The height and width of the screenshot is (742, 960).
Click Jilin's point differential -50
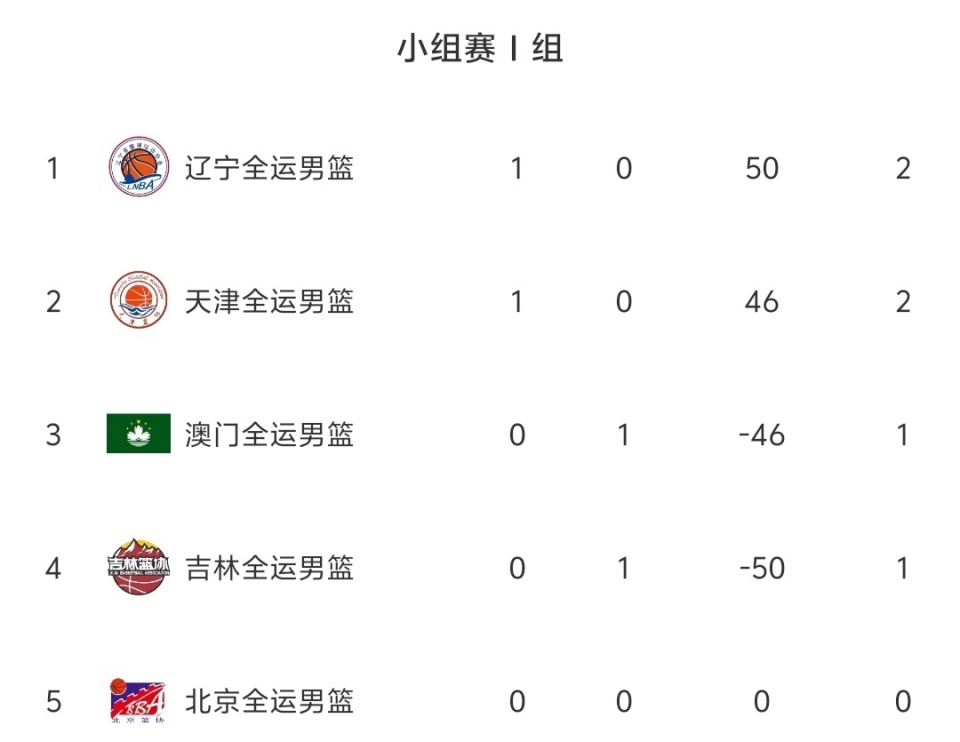click(x=762, y=568)
